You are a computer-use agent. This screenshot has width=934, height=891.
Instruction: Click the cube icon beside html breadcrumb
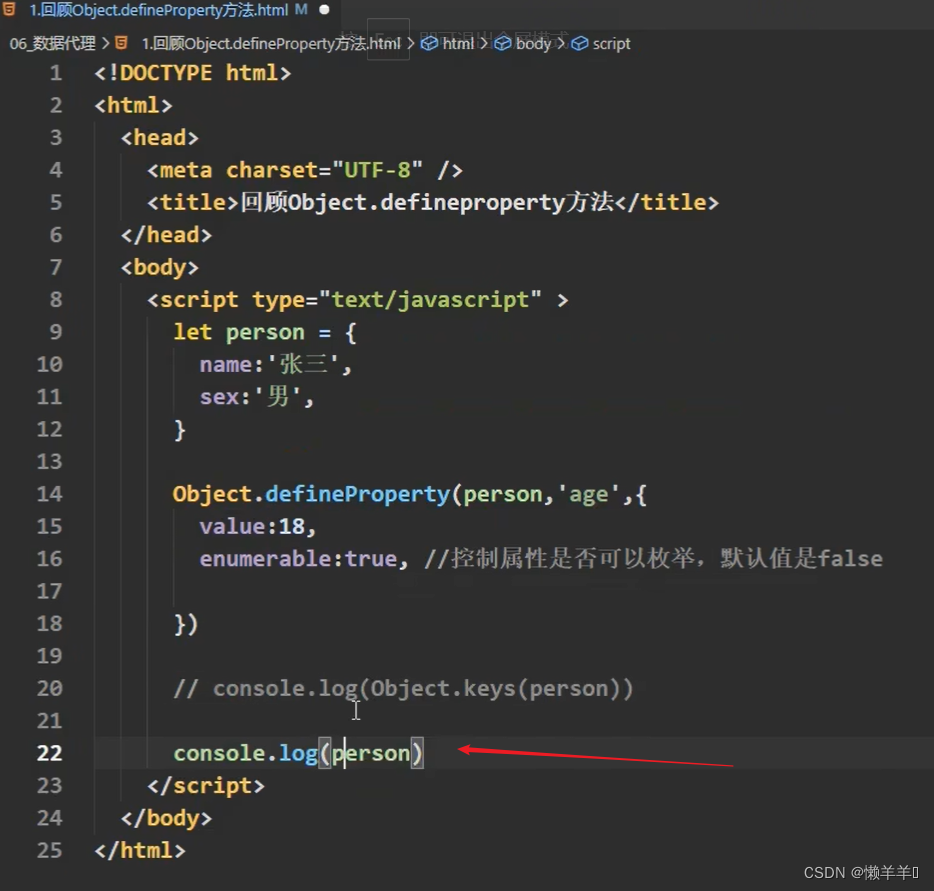pyautogui.click(x=429, y=43)
